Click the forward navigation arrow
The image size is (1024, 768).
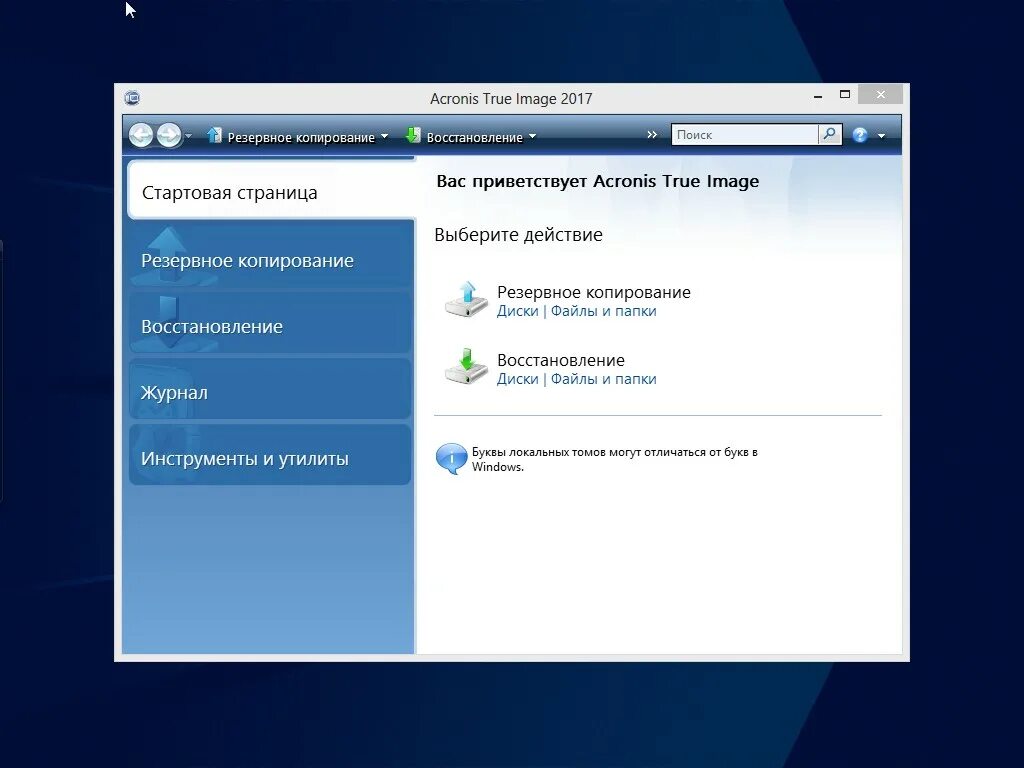[x=169, y=135]
